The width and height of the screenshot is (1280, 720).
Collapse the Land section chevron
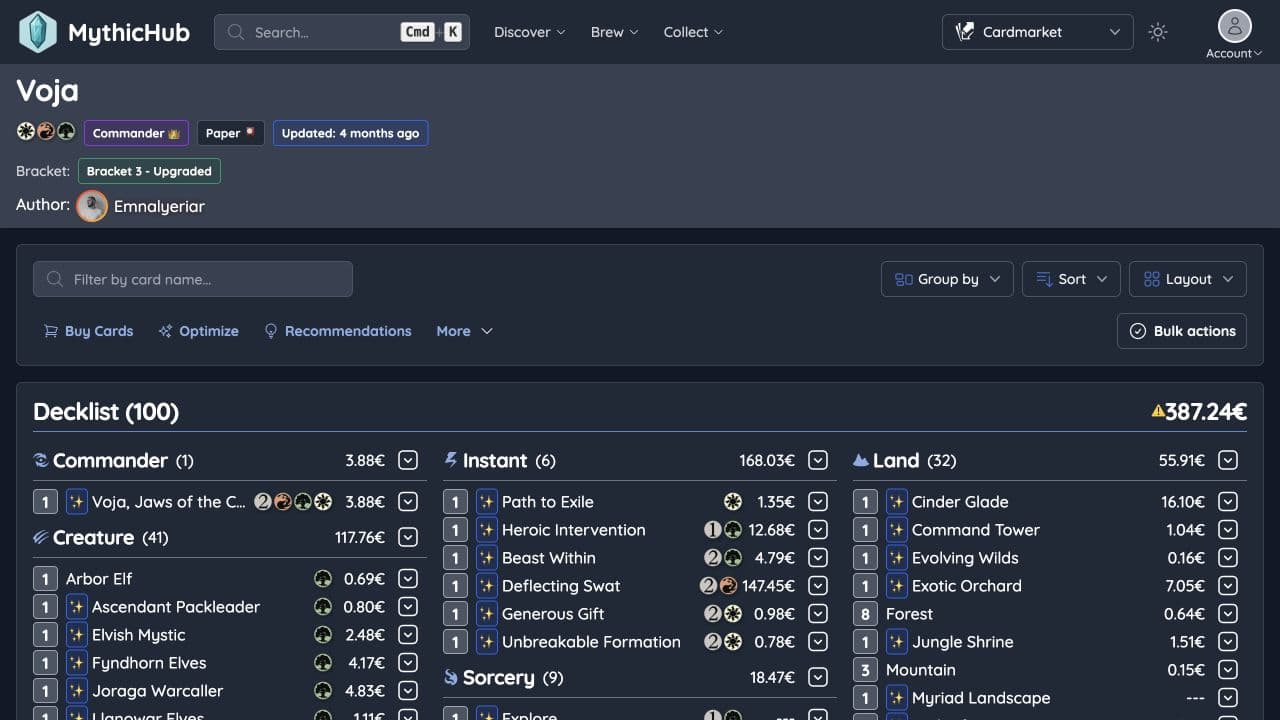[x=1228, y=460]
